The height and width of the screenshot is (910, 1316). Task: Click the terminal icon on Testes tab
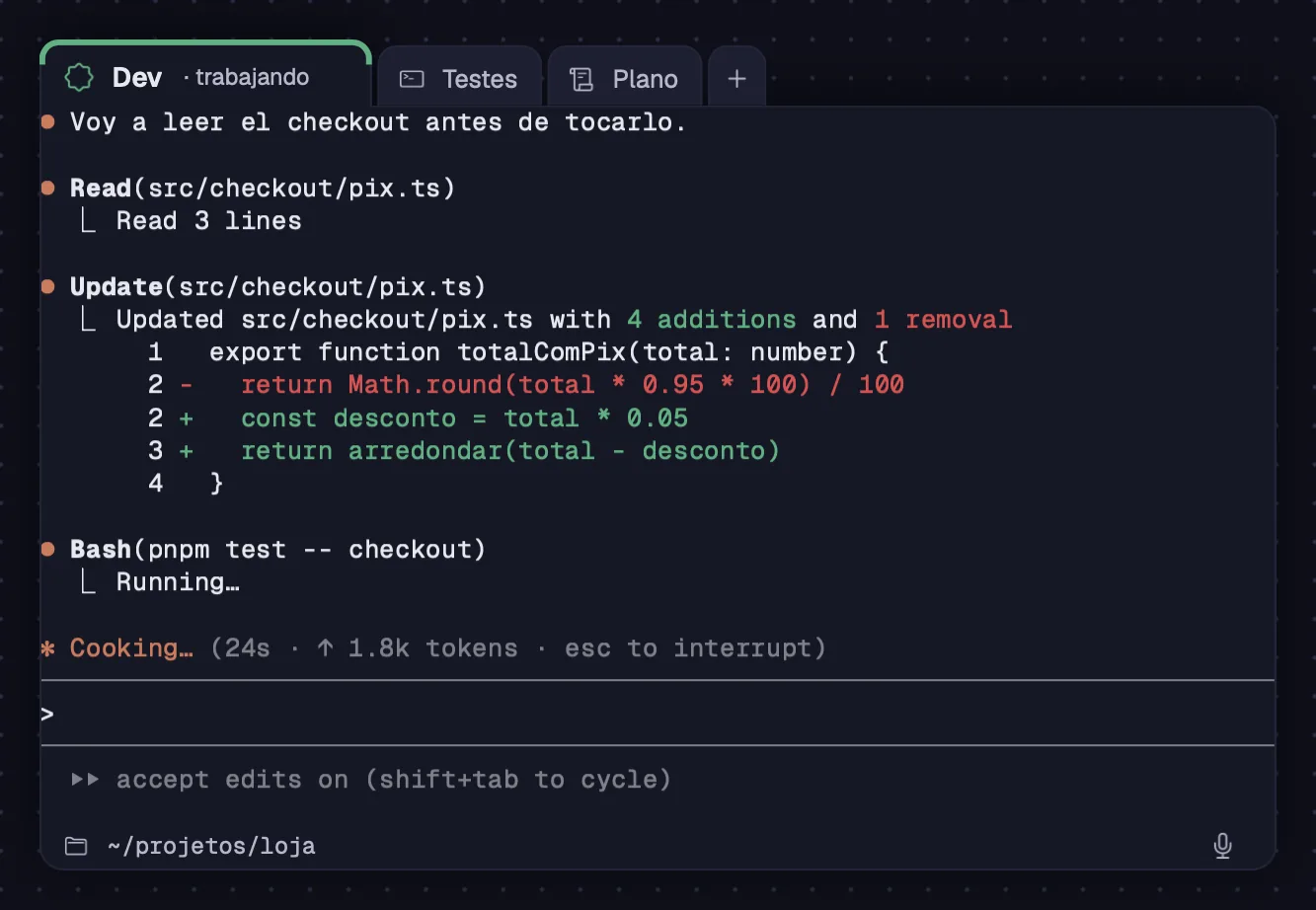(412, 79)
